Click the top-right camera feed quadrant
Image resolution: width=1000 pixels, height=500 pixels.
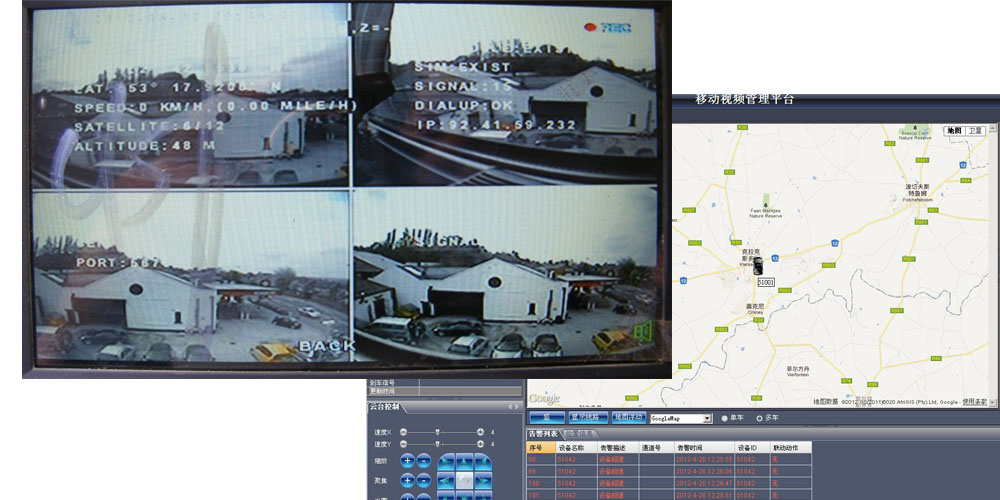[x=506, y=96]
